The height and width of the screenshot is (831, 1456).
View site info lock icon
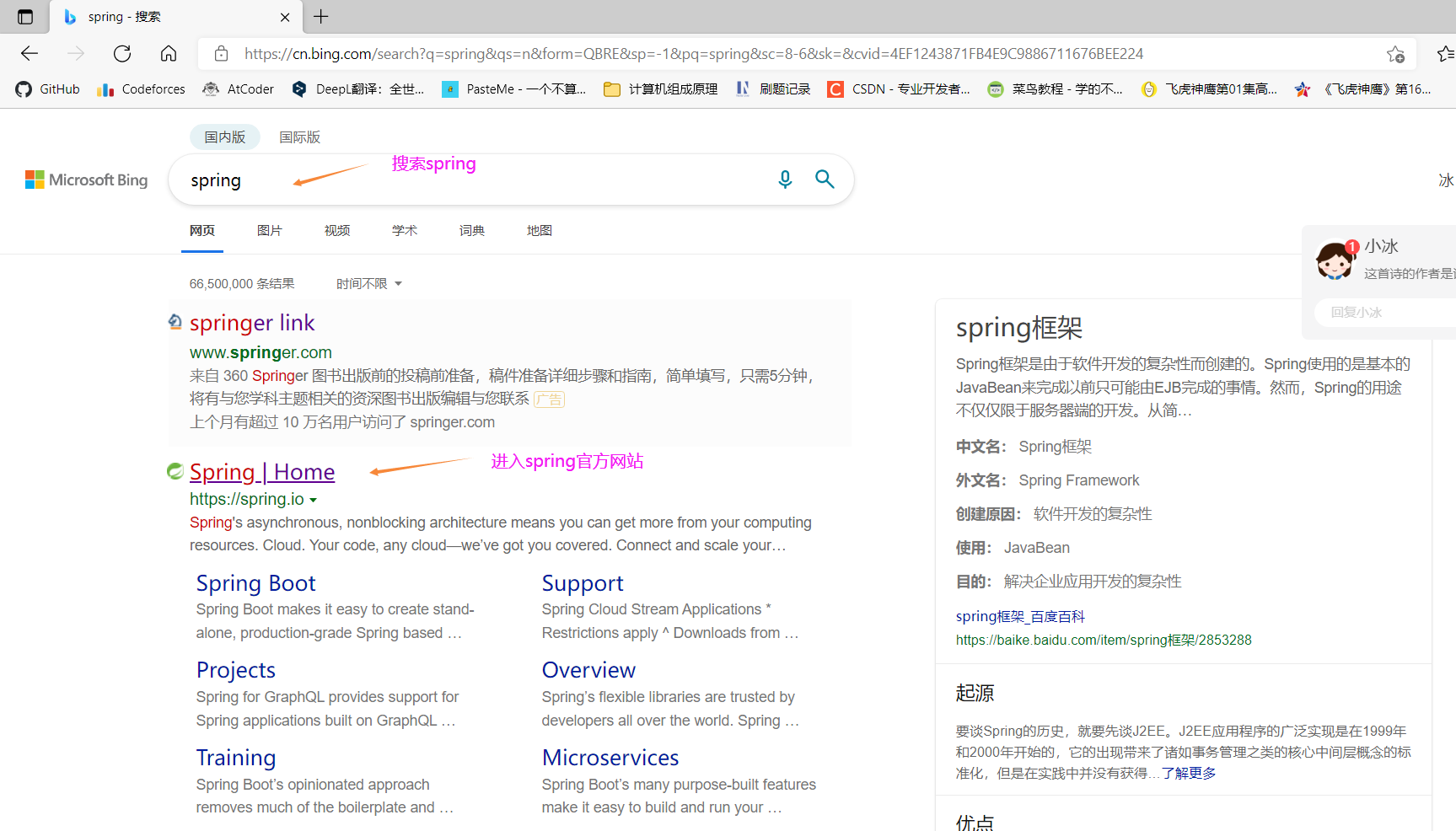[221, 54]
